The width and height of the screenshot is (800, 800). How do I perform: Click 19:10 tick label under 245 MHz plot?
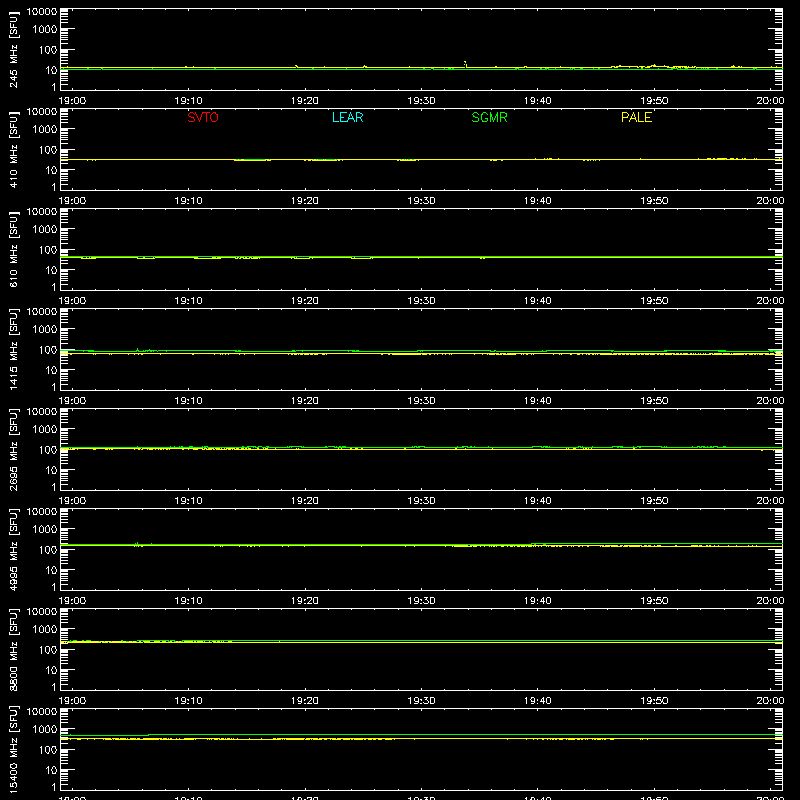click(x=188, y=101)
